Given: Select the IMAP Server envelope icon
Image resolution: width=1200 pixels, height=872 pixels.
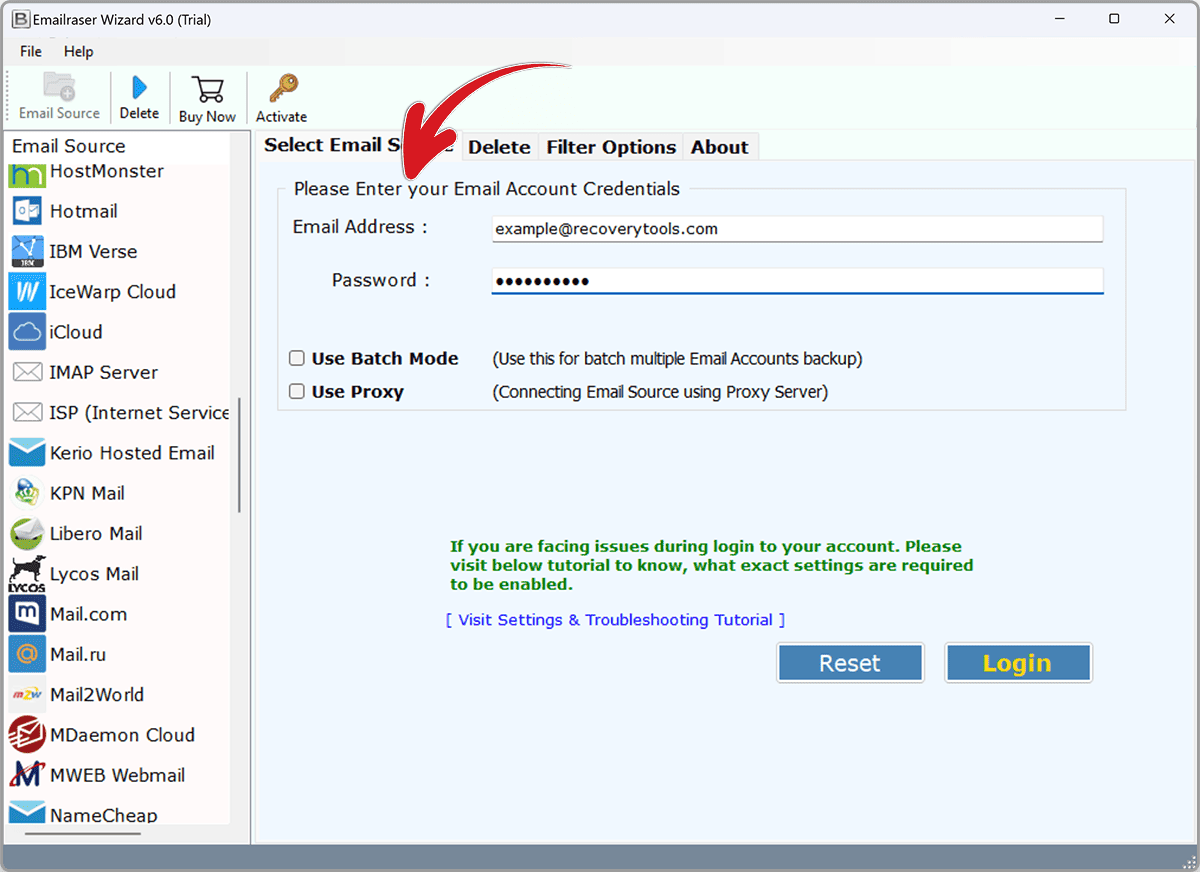Looking at the screenshot, I should point(26,372).
